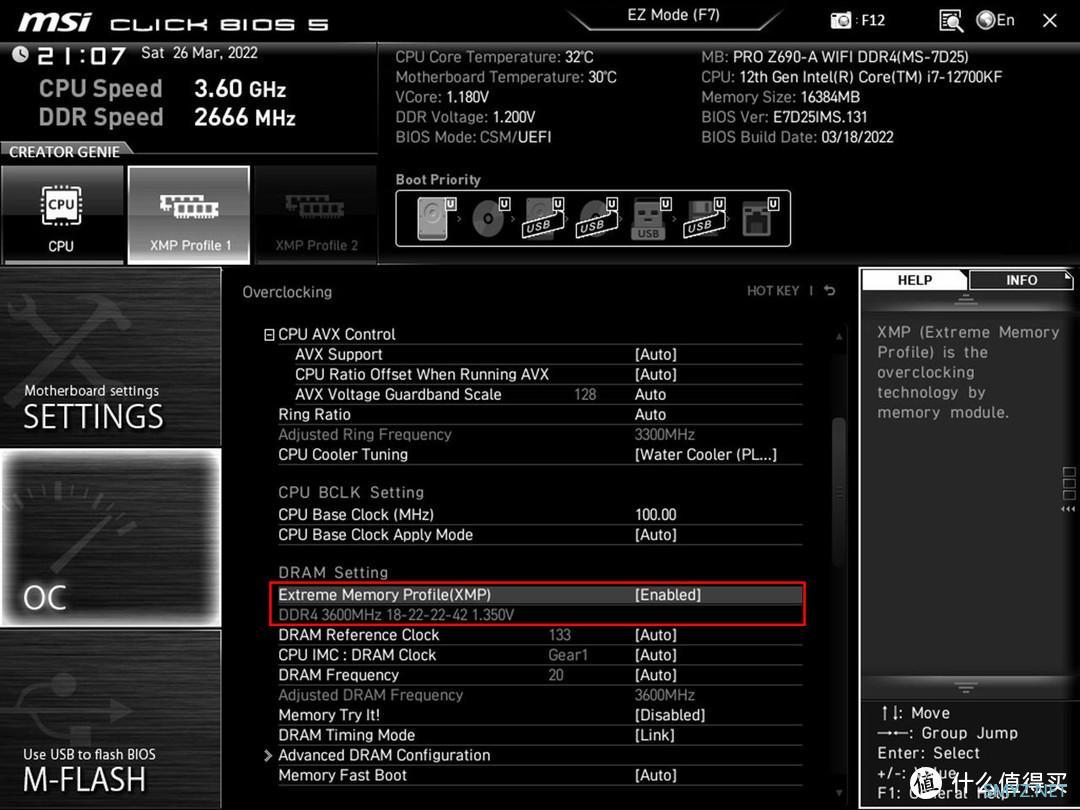Click the 21:07 clock display
This screenshot has height=810, width=1080.
pos(81,56)
